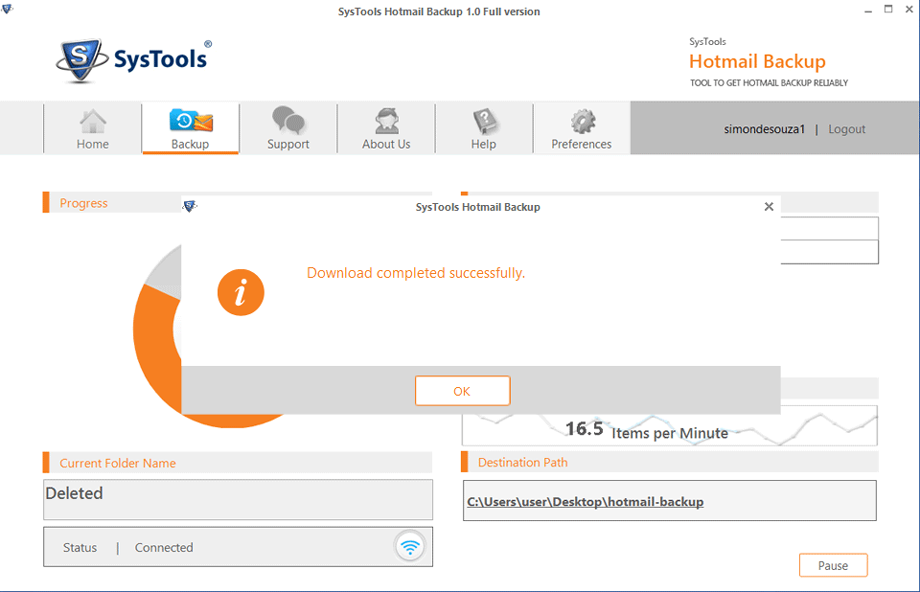
Task: Click the Preferences gear icon
Action: pos(583,122)
